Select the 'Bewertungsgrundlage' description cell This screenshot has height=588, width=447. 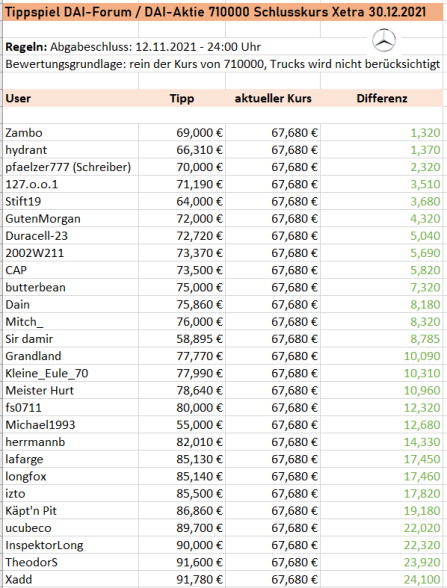(223, 64)
